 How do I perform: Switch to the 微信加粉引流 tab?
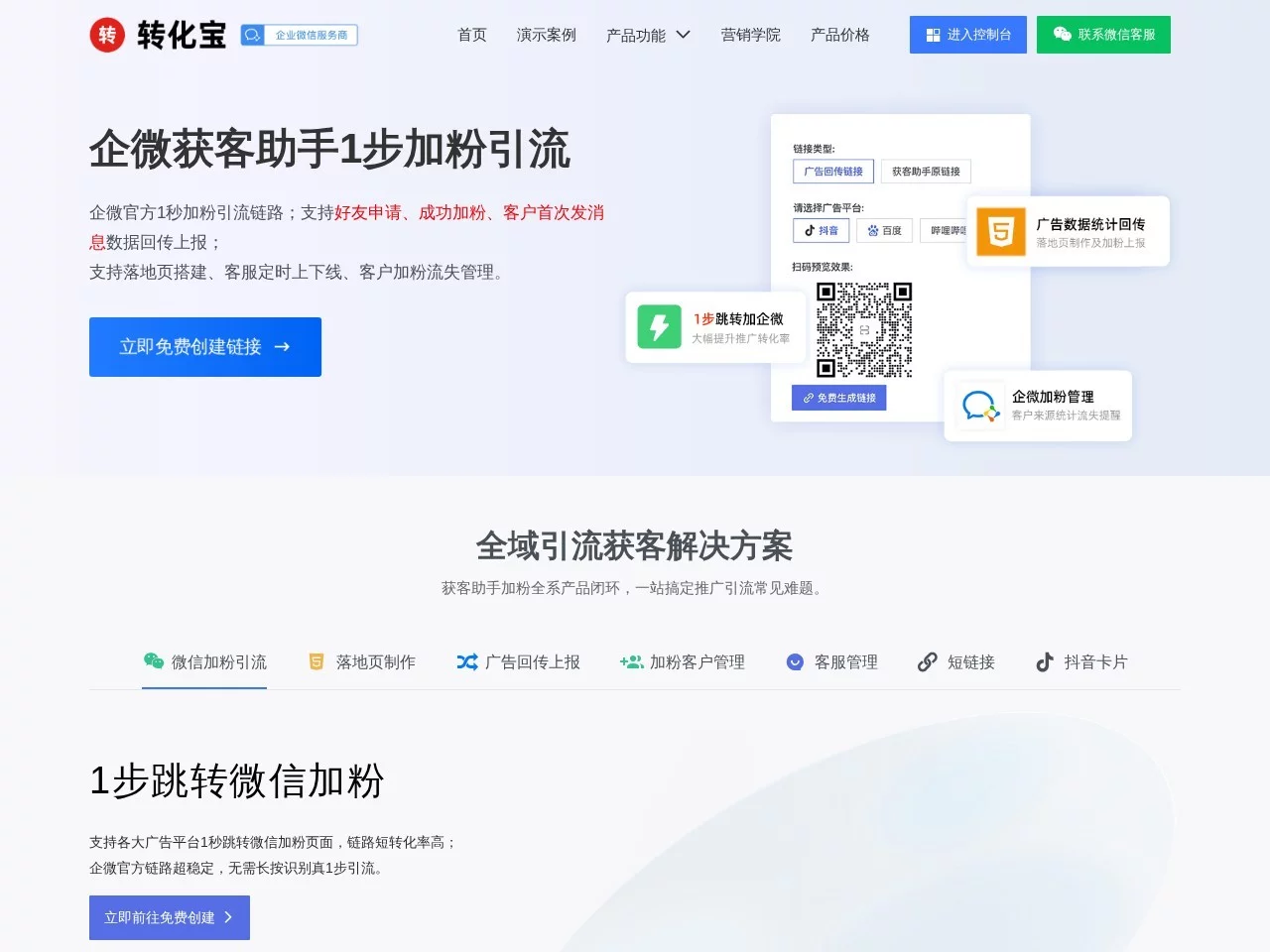point(204,661)
